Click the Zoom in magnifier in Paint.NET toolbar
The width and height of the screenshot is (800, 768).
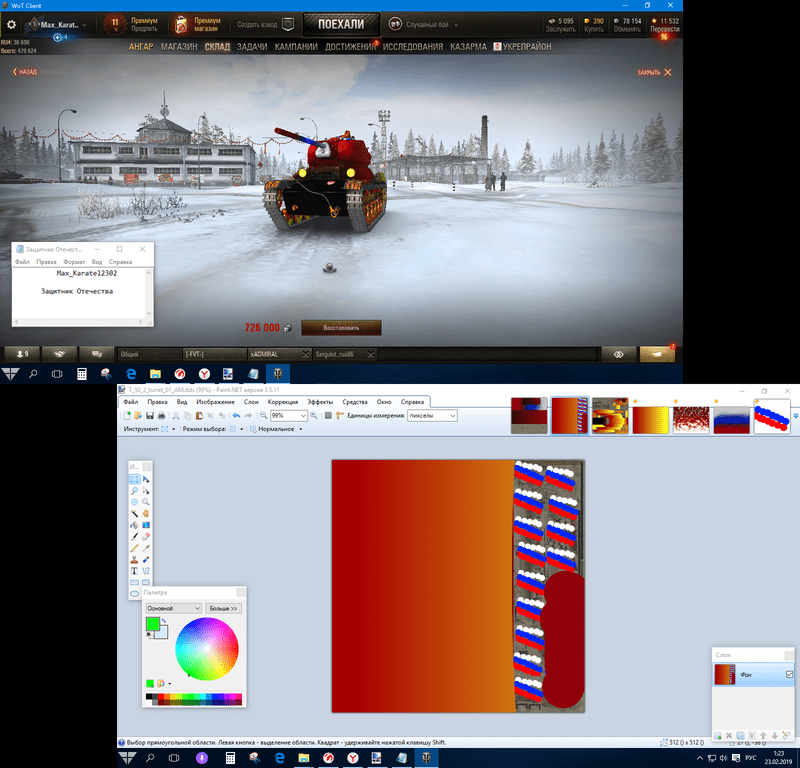coord(314,416)
